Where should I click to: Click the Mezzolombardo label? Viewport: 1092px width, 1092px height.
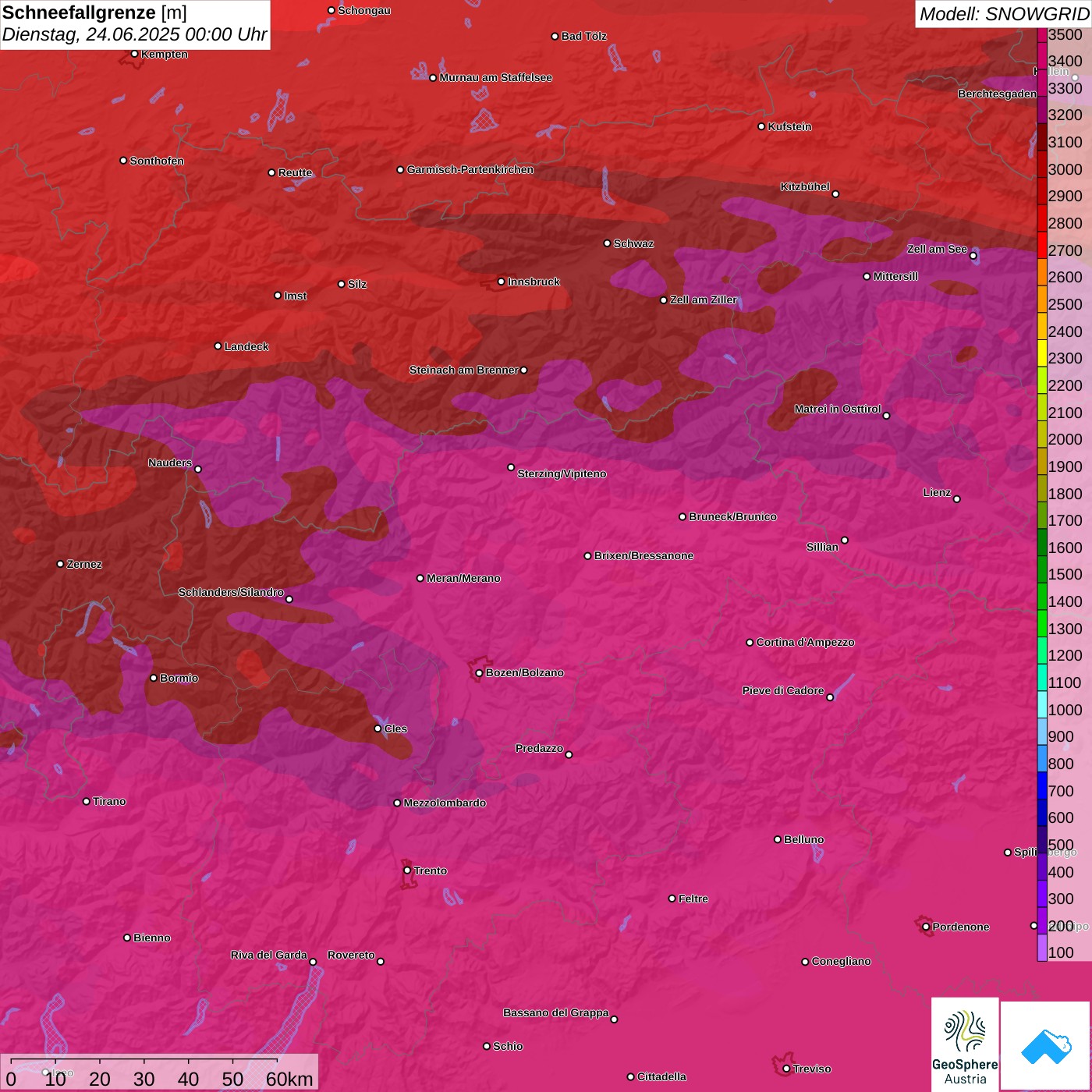tap(445, 803)
